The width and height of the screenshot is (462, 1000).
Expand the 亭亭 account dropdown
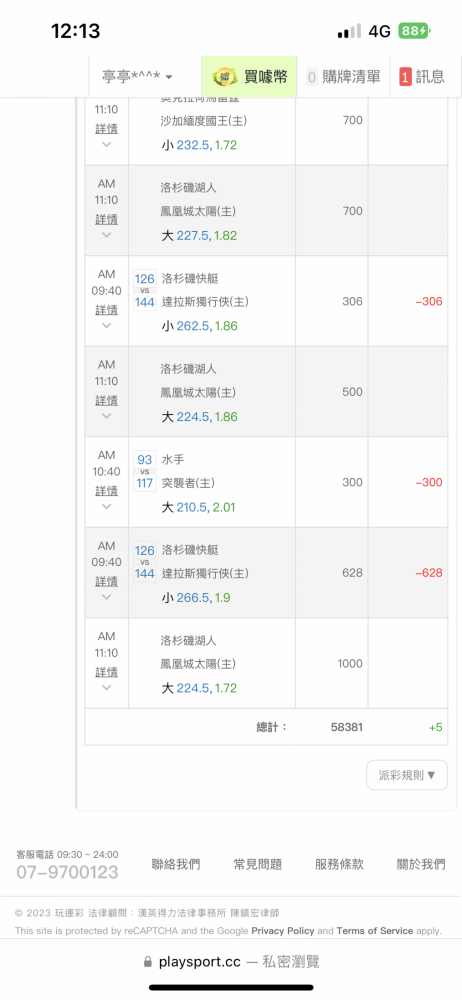137,77
